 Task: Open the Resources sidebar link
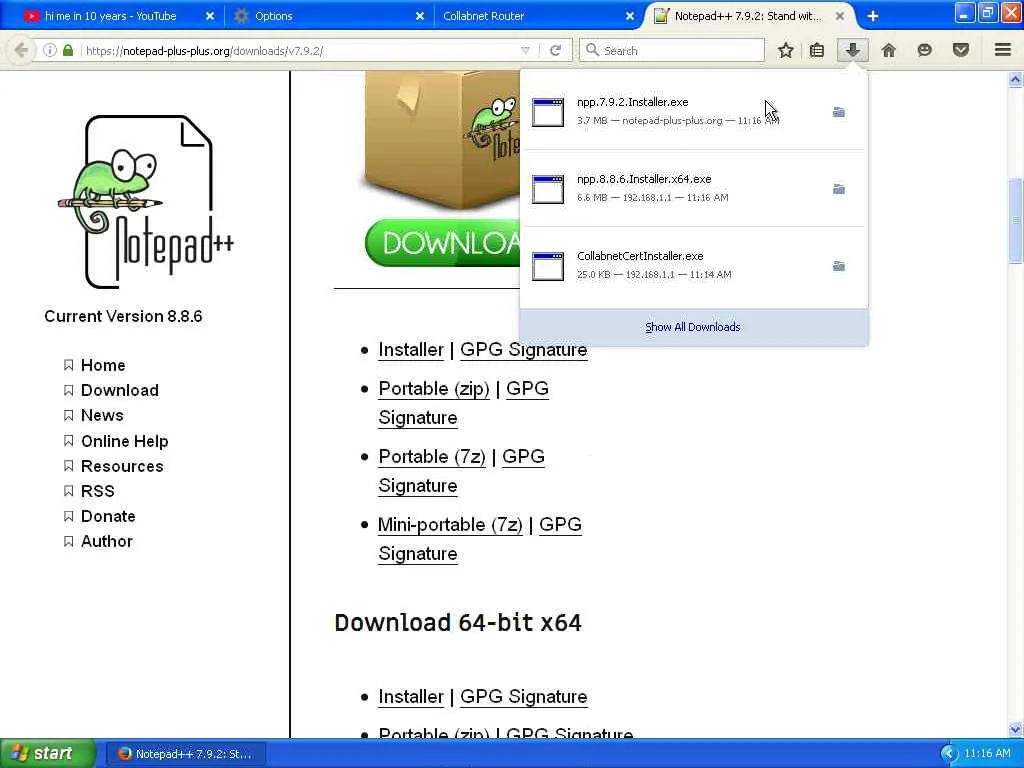pyautogui.click(x=122, y=466)
